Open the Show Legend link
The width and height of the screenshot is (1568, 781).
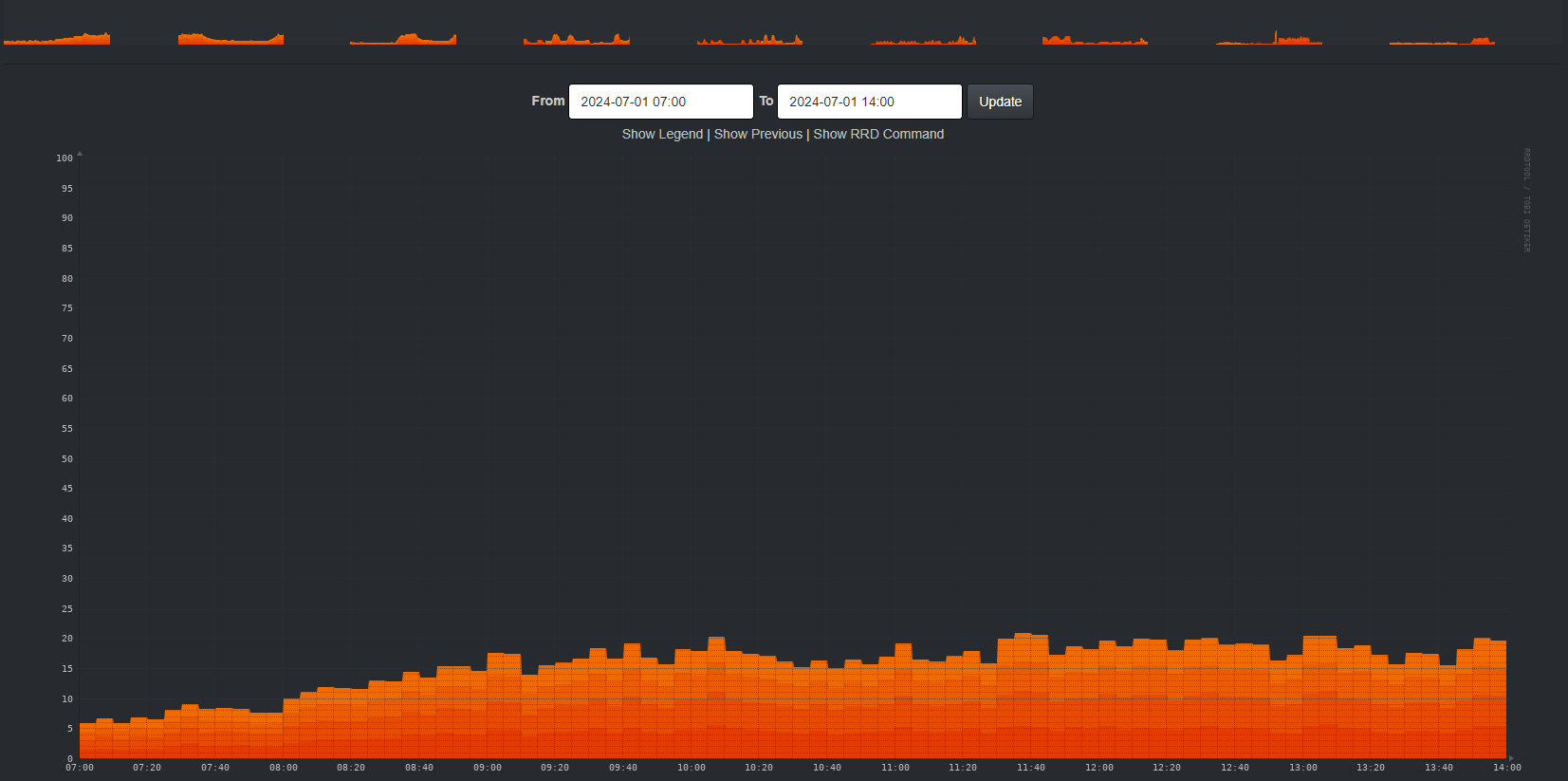662,134
